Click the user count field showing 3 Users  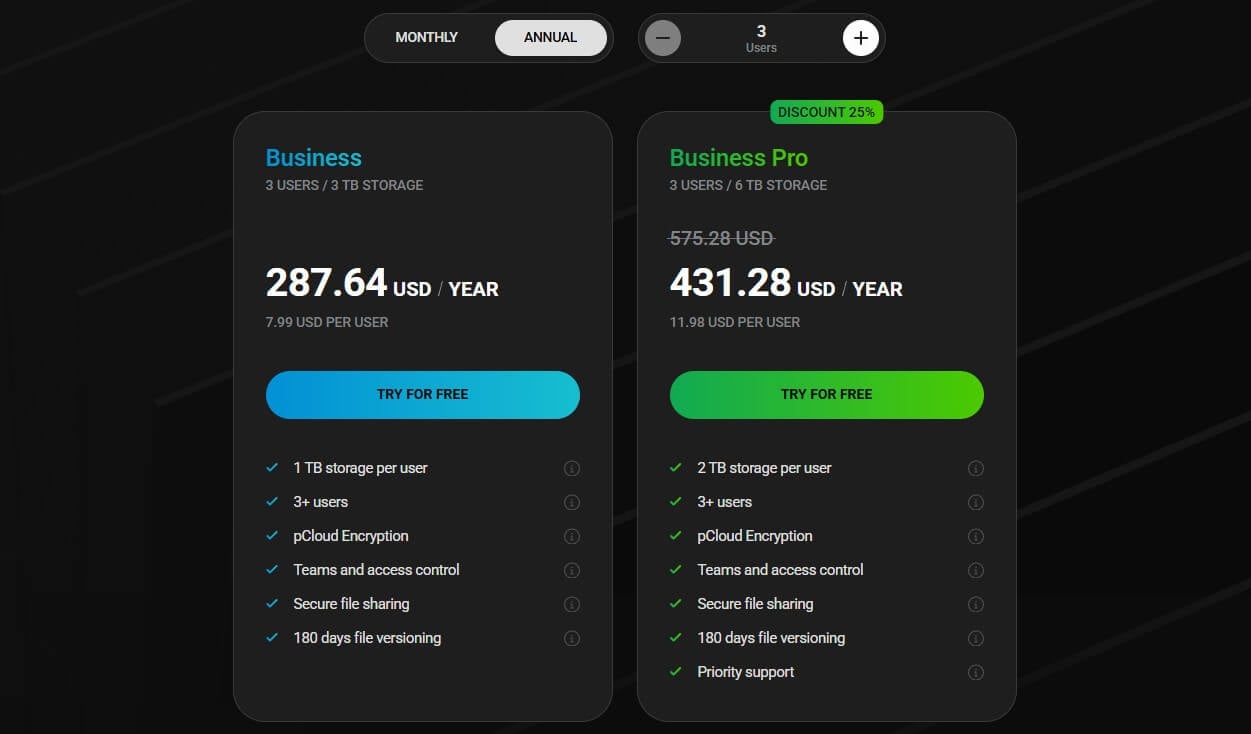pyautogui.click(x=761, y=38)
